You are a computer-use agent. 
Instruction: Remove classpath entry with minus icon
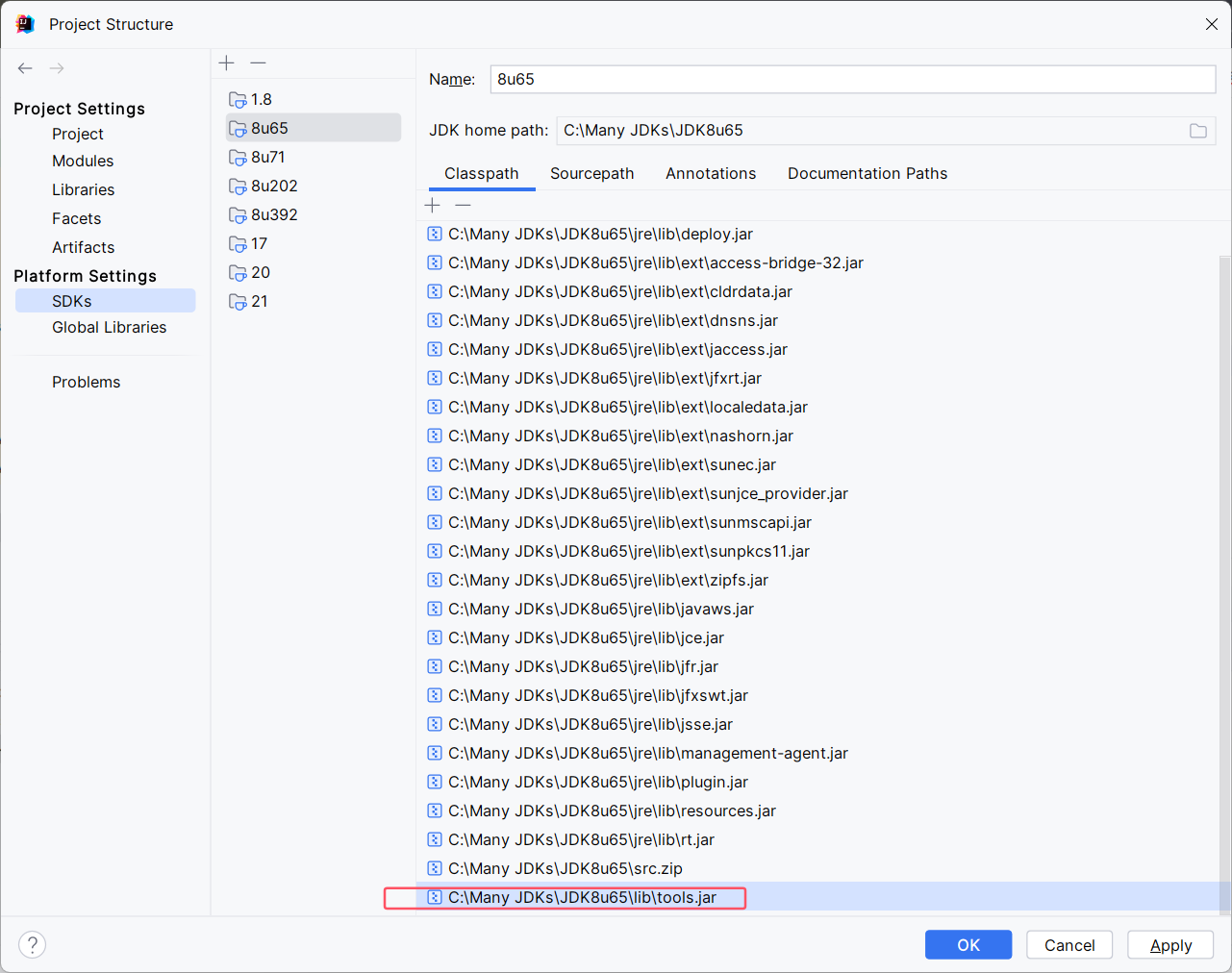(464, 205)
